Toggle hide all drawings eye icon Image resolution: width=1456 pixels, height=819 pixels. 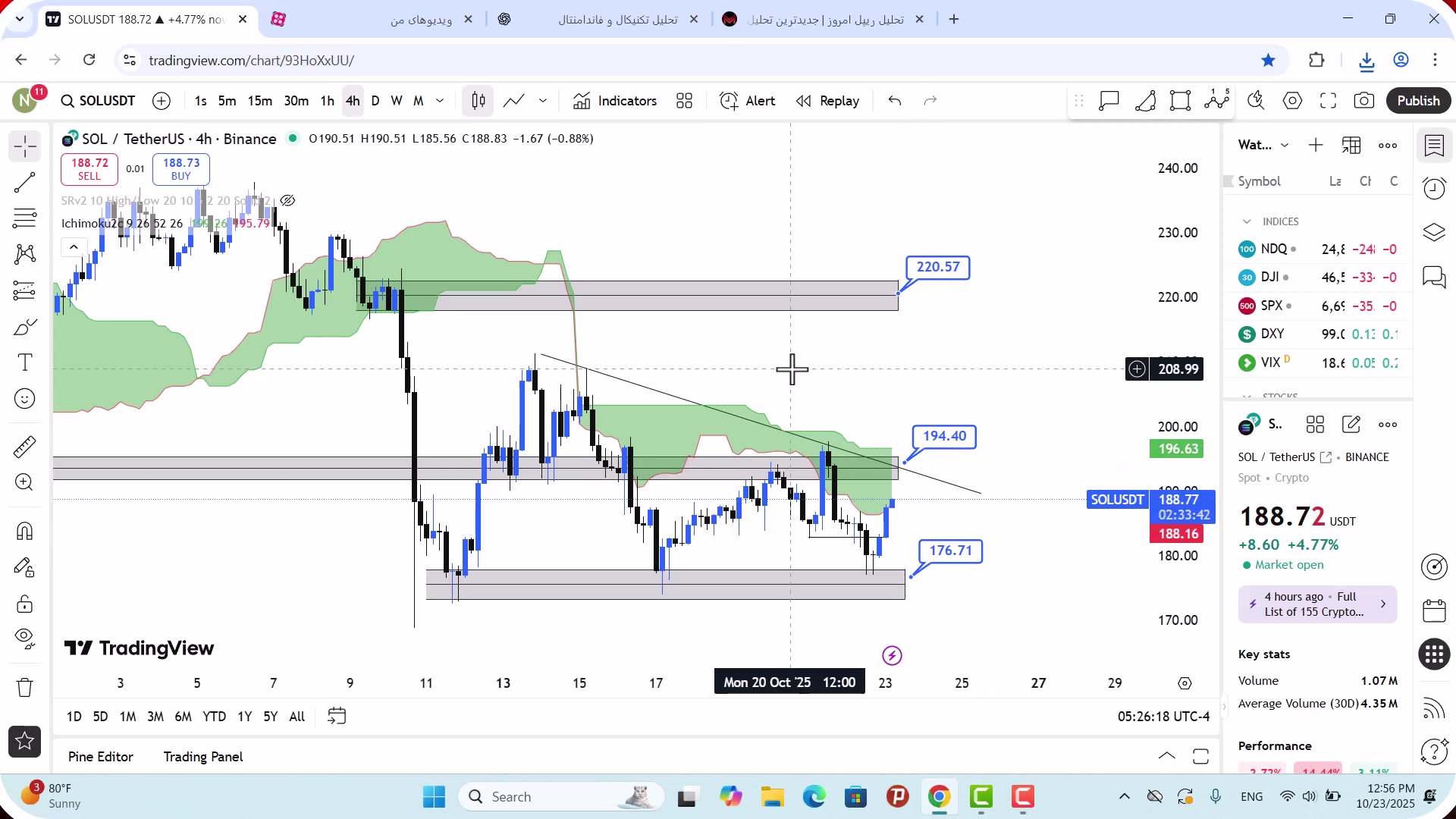coord(25,639)
